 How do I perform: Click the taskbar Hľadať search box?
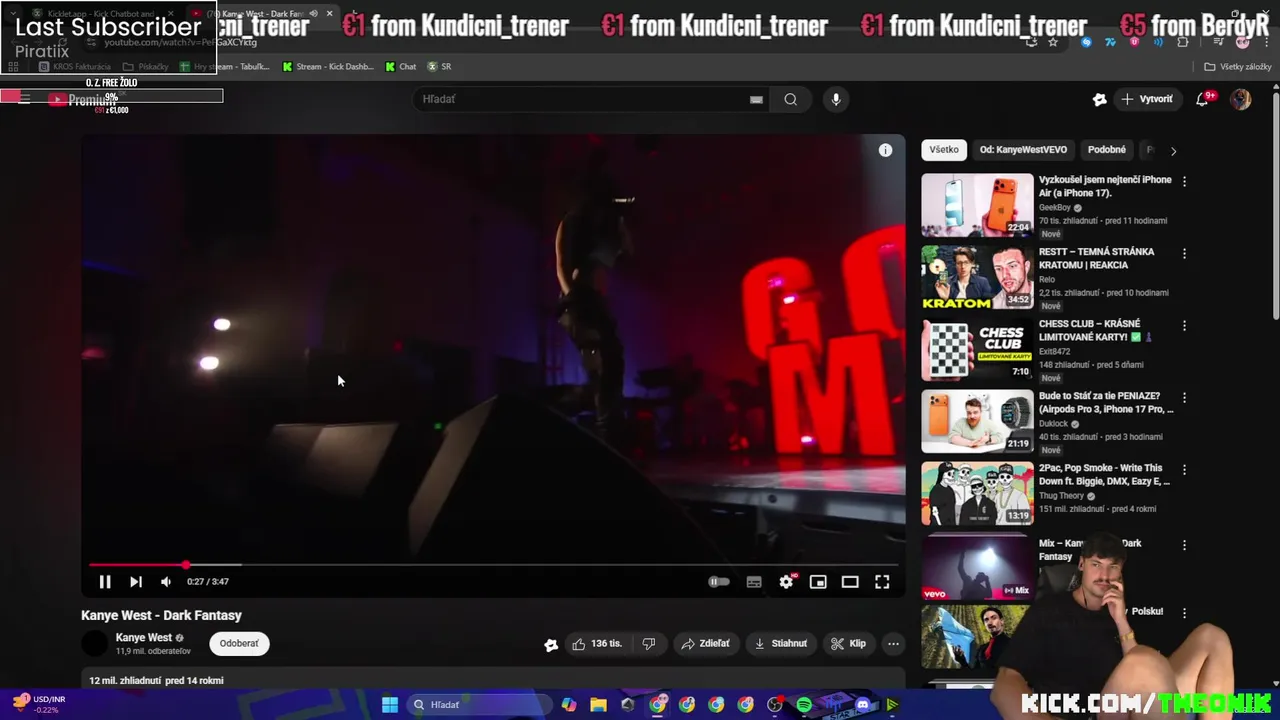pyautogui.click(x=480, y=705)
